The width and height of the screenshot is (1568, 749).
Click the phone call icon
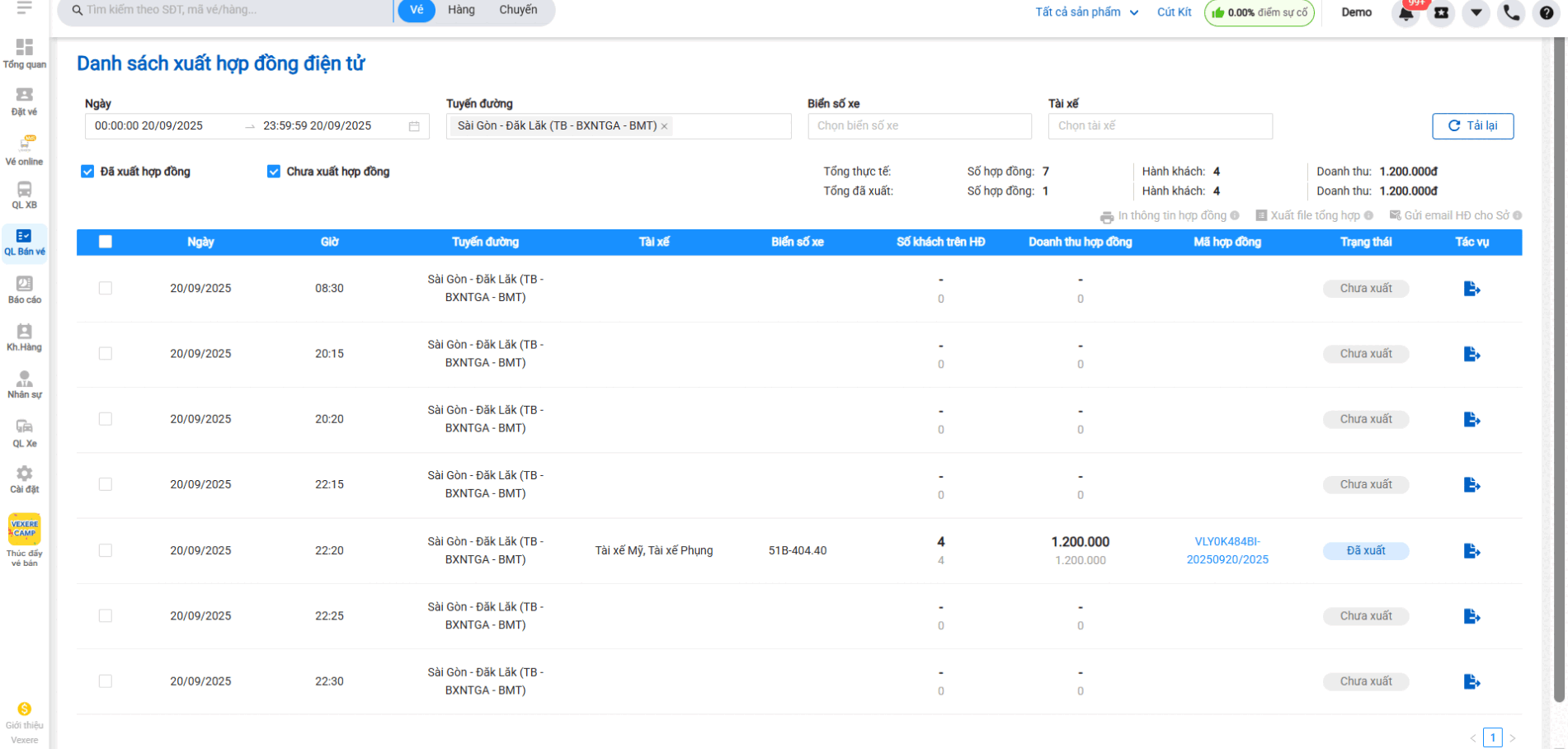[x=1511, y=13]
